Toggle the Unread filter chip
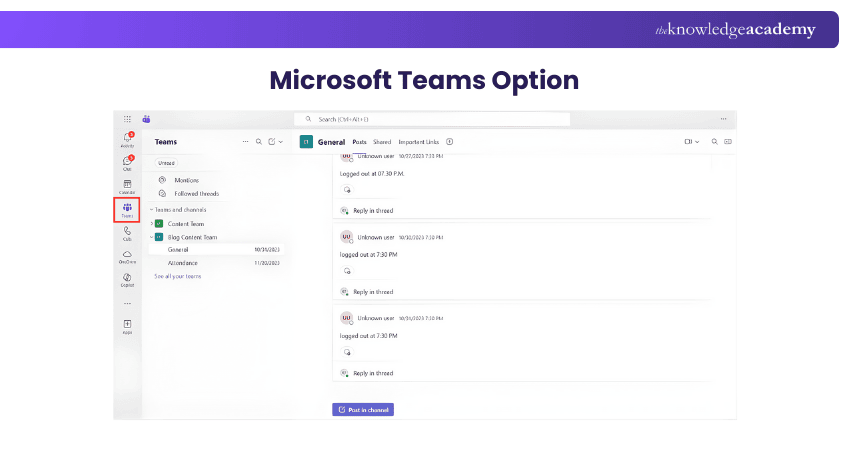 pyautogui.click(x=166, y=163)
